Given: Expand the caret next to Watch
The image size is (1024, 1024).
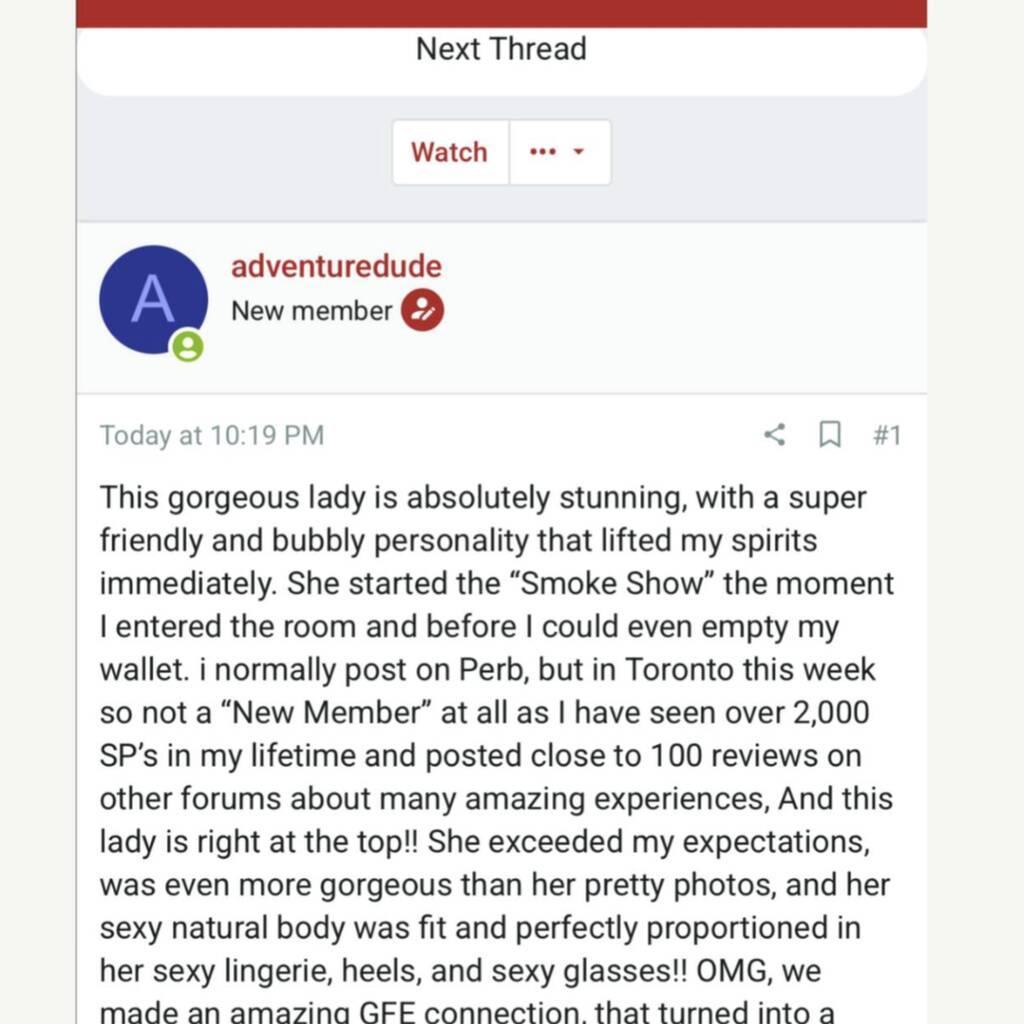Looking at the screenshot, I should 578,152.
